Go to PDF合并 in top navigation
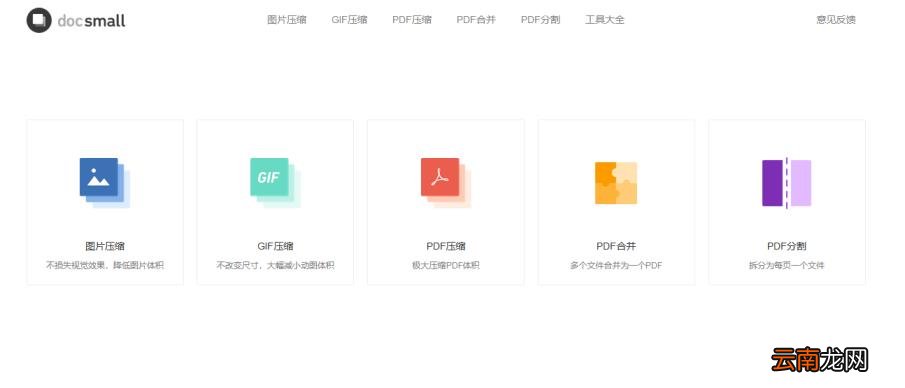 pyautogui.click(x=476, y=20)
